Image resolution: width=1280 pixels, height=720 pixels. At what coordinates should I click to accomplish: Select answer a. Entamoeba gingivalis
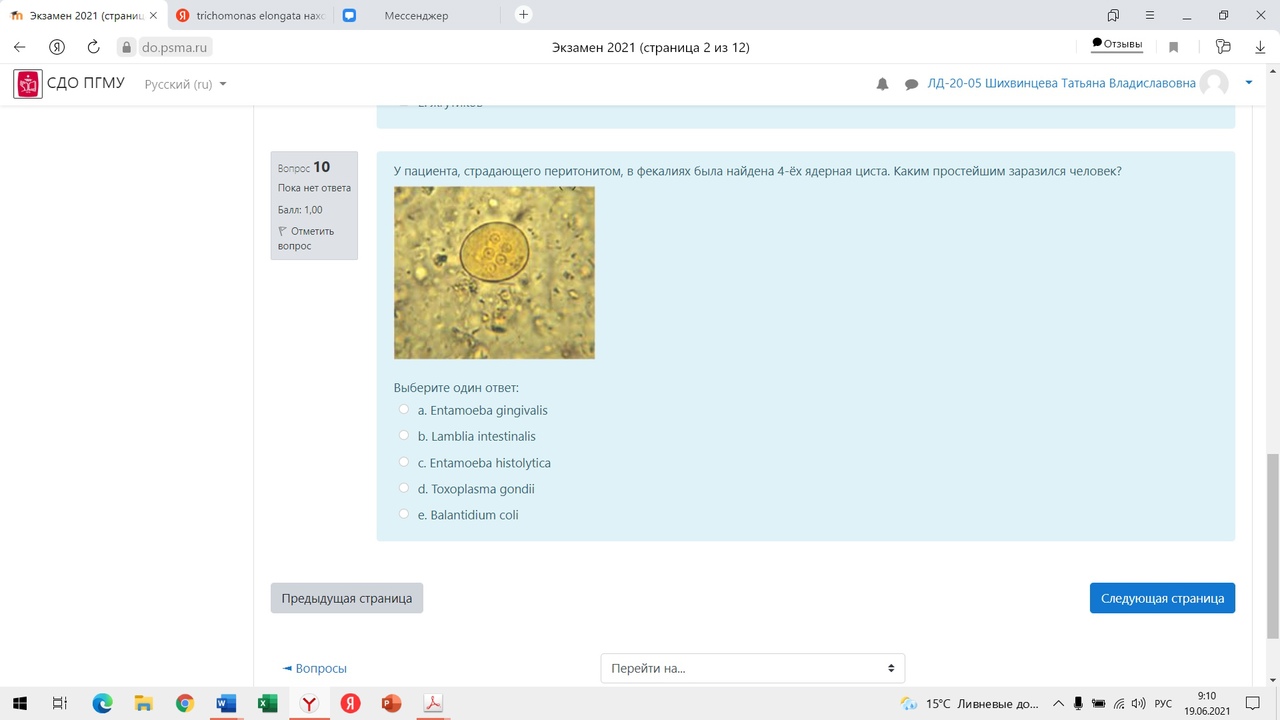(x=404, y=409)
